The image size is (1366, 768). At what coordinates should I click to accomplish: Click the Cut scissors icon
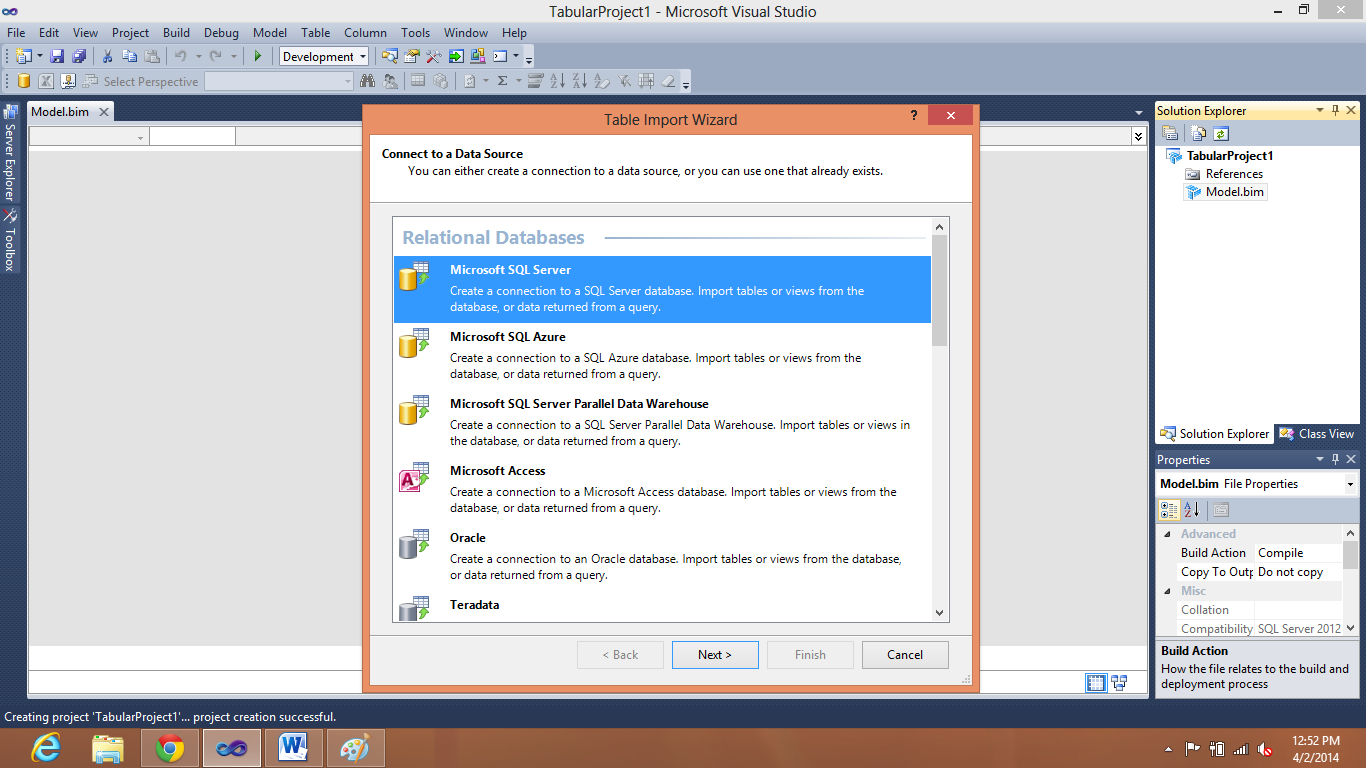point(107,57)
